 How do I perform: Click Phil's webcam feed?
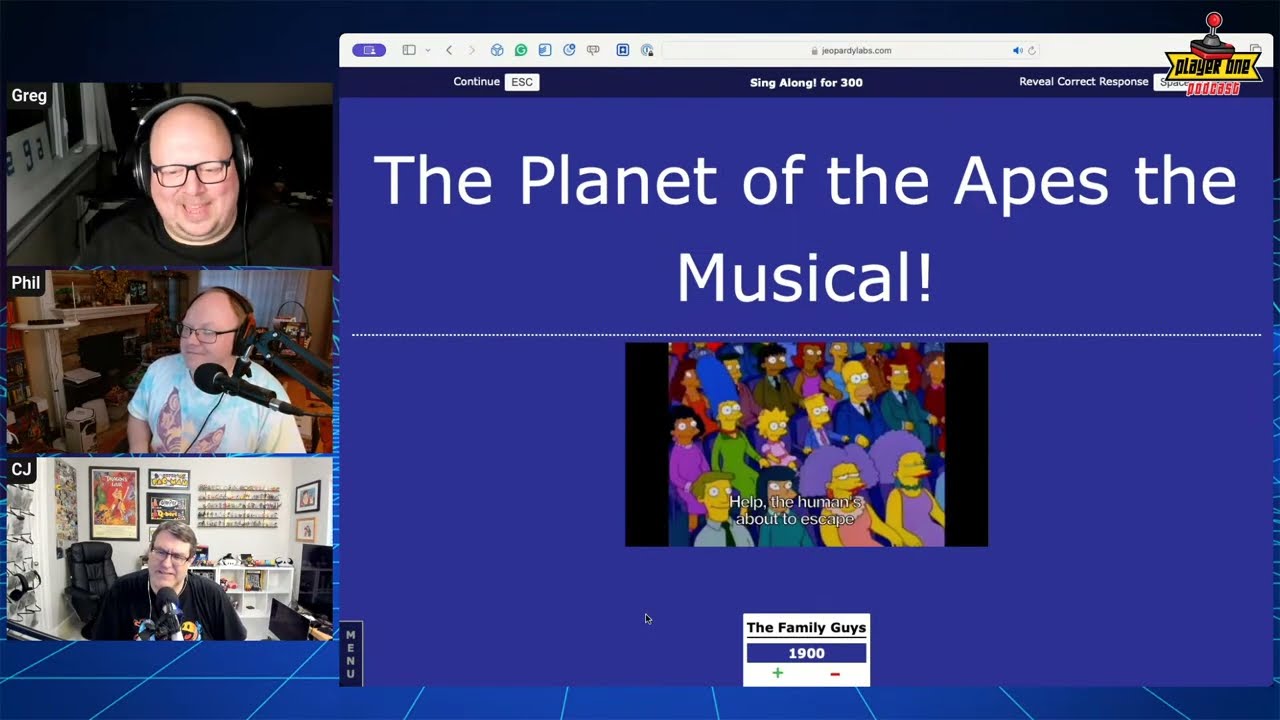tap(169, 361)
